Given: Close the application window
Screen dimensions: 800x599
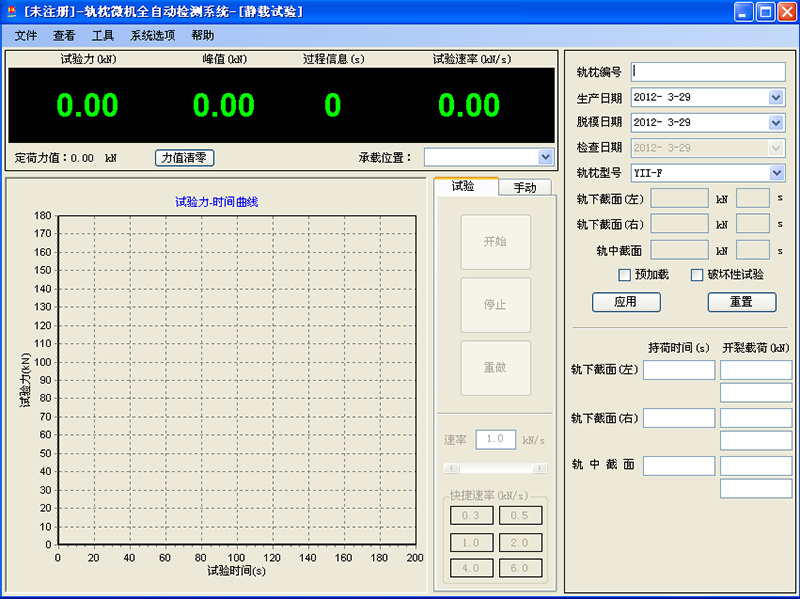Looking at the screenshot, I should [x=787, y=11].
